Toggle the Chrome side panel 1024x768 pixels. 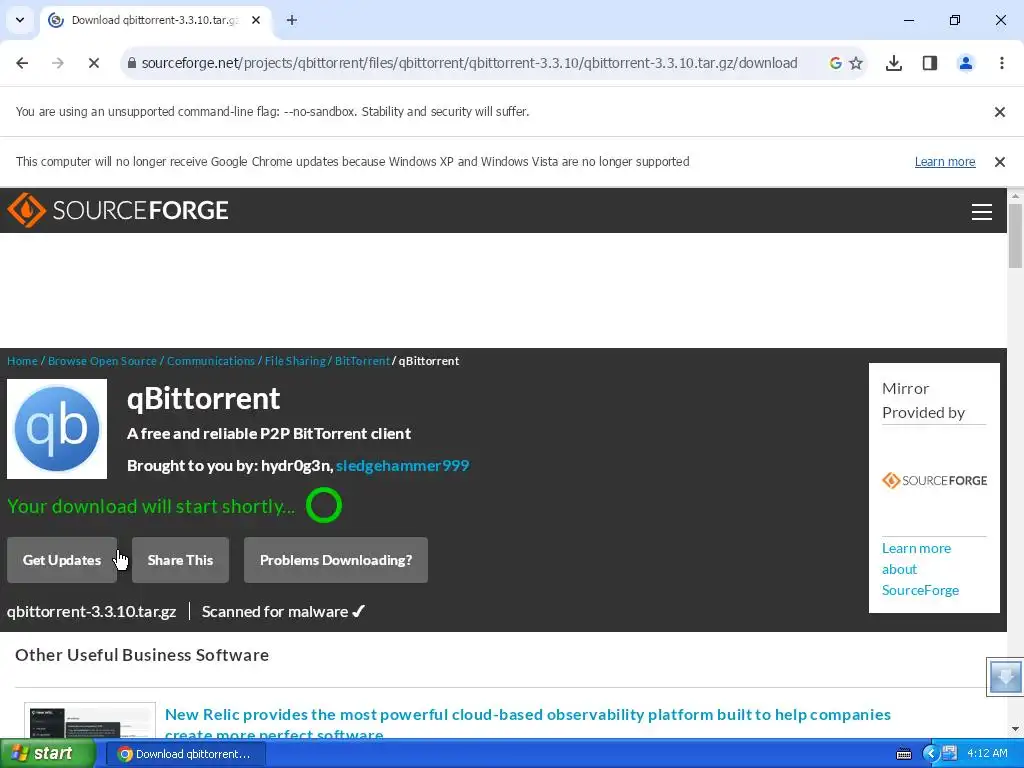(x=929, y=63)
